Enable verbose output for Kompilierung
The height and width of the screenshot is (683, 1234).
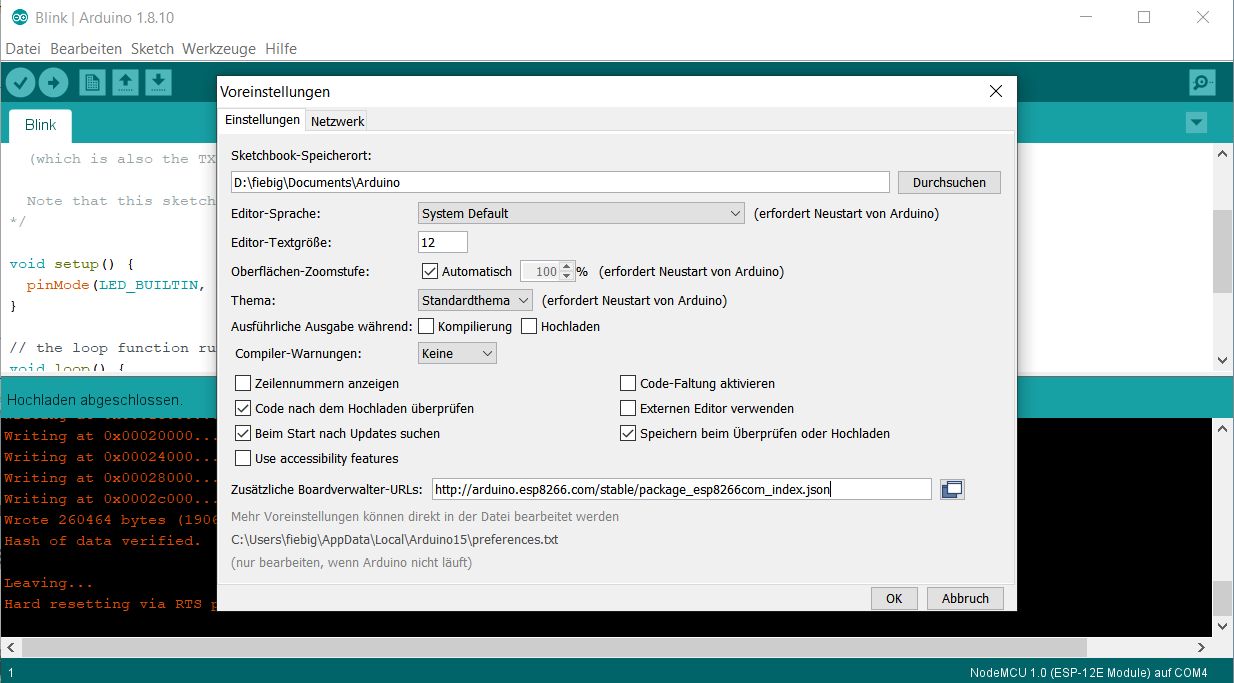coord(426,326)
